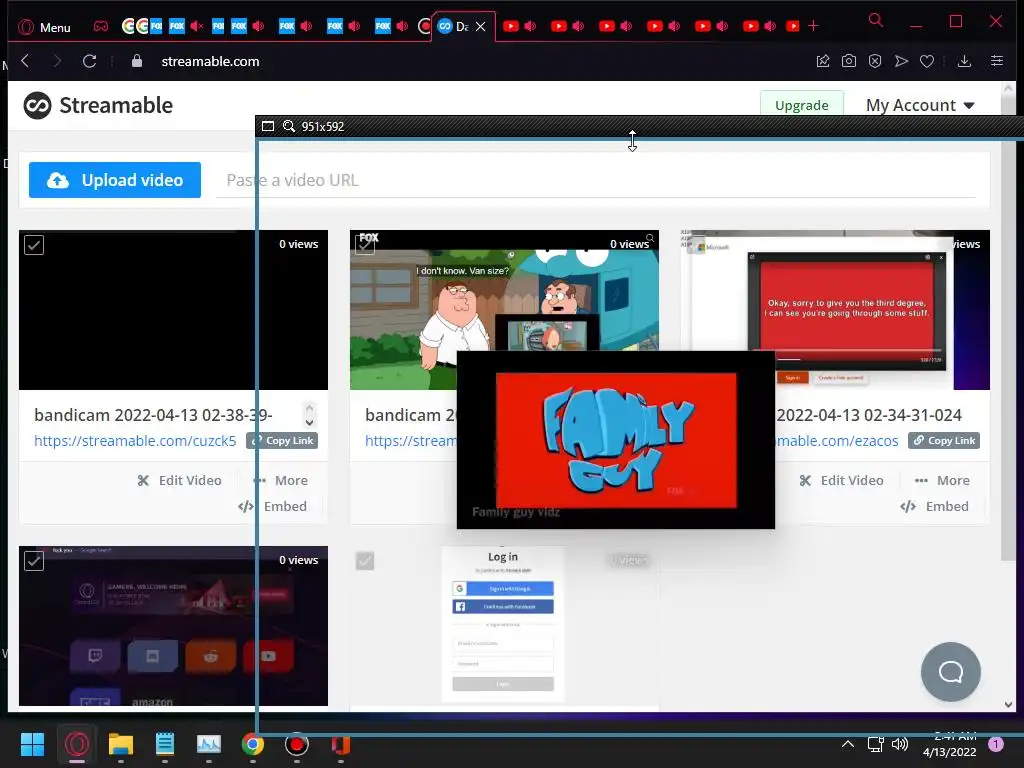This screenshot has width=1024, height=768.
Task: Copy Link for streamable.com/cuzck5
Action: tap(282, 441)
